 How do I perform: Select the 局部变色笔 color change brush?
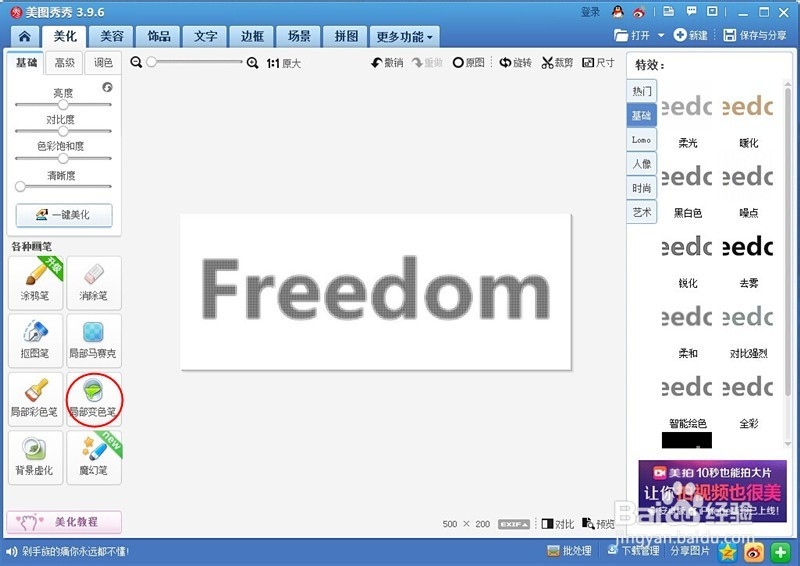pyautogui.click(x=94, y=399)
